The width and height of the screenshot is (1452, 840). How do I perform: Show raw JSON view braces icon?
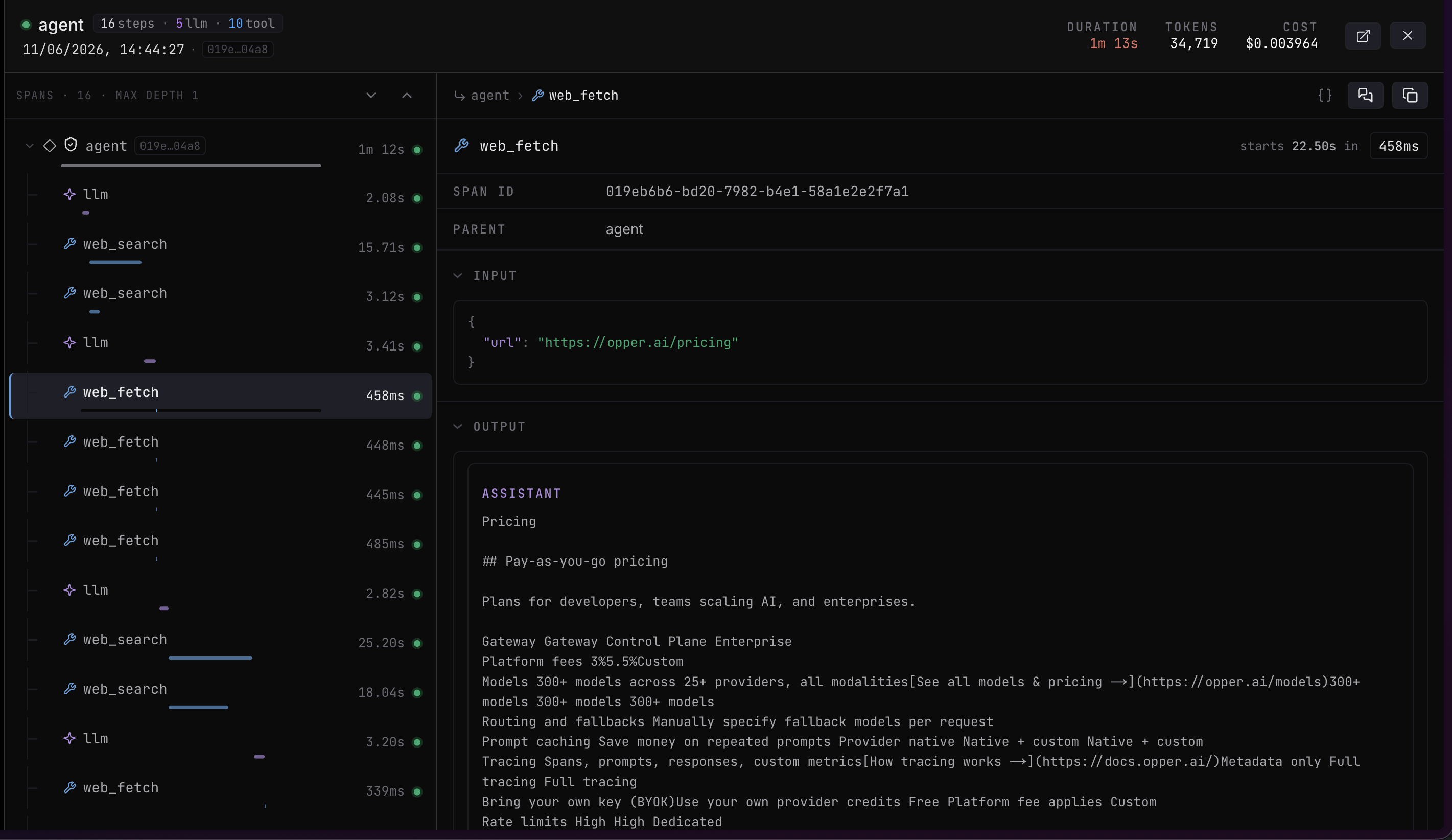coord(1325,95)
